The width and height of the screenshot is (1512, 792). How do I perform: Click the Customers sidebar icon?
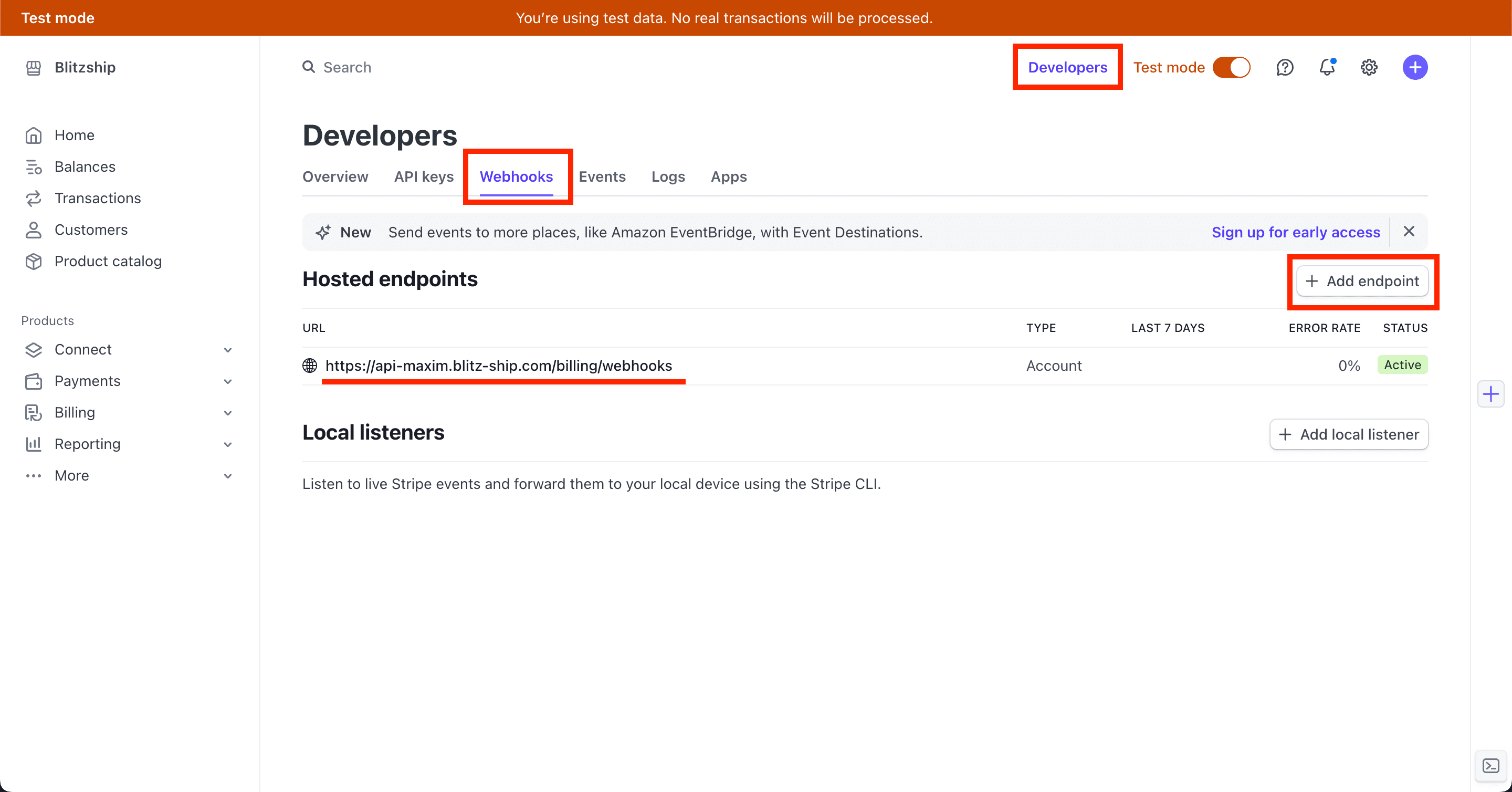(x=33, y=229)
